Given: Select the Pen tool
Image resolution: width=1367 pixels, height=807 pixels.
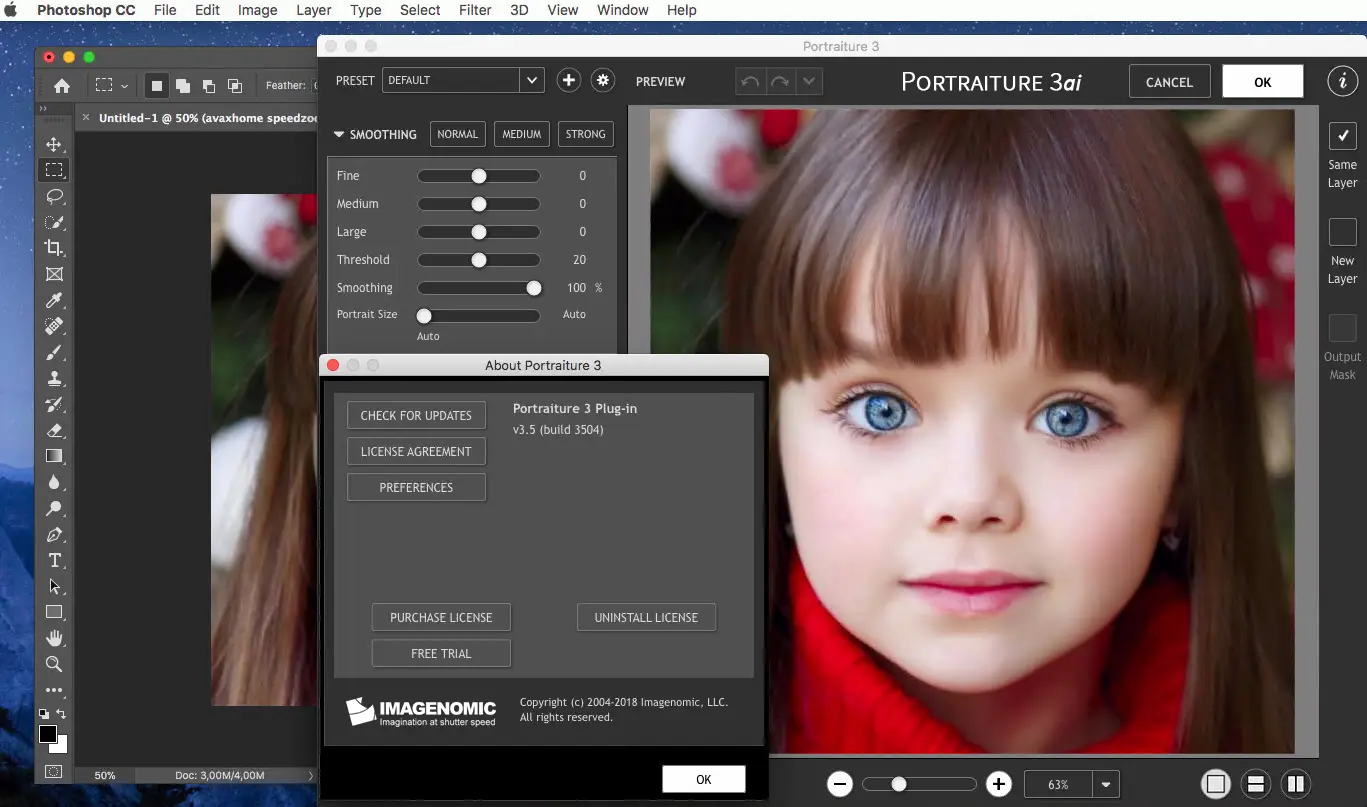Looking at the screenshot, I should [x=54, y=534].
